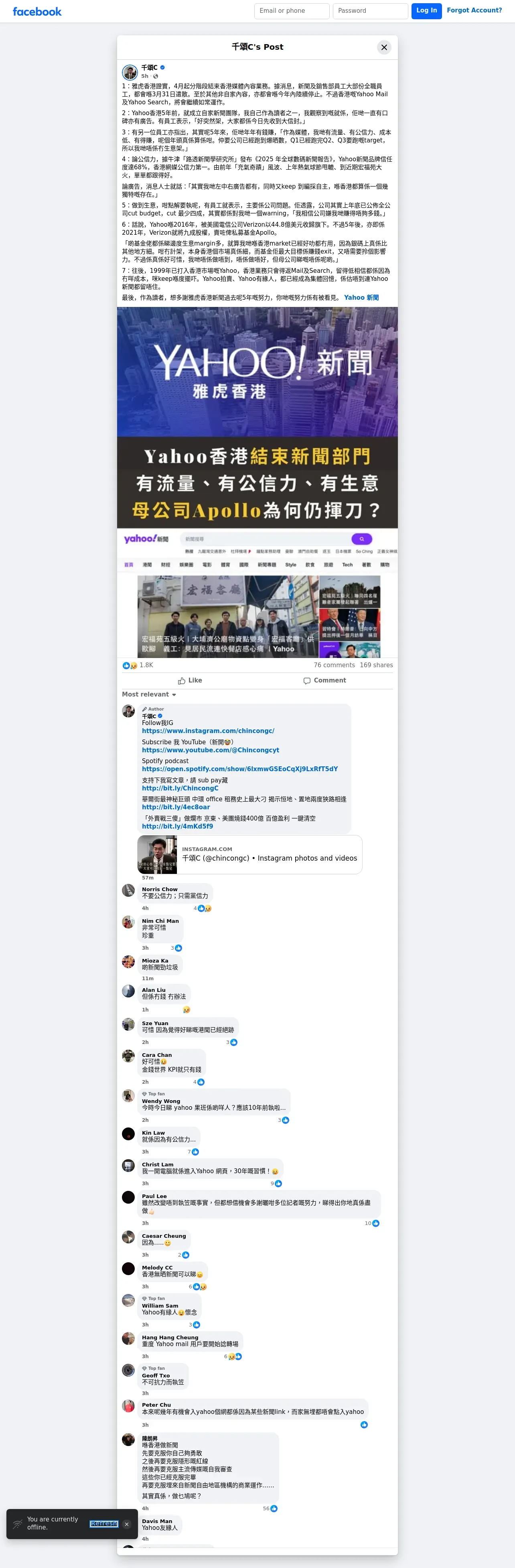
Task: Click the 57m timestamp on the author's comment
Action: 148,878
